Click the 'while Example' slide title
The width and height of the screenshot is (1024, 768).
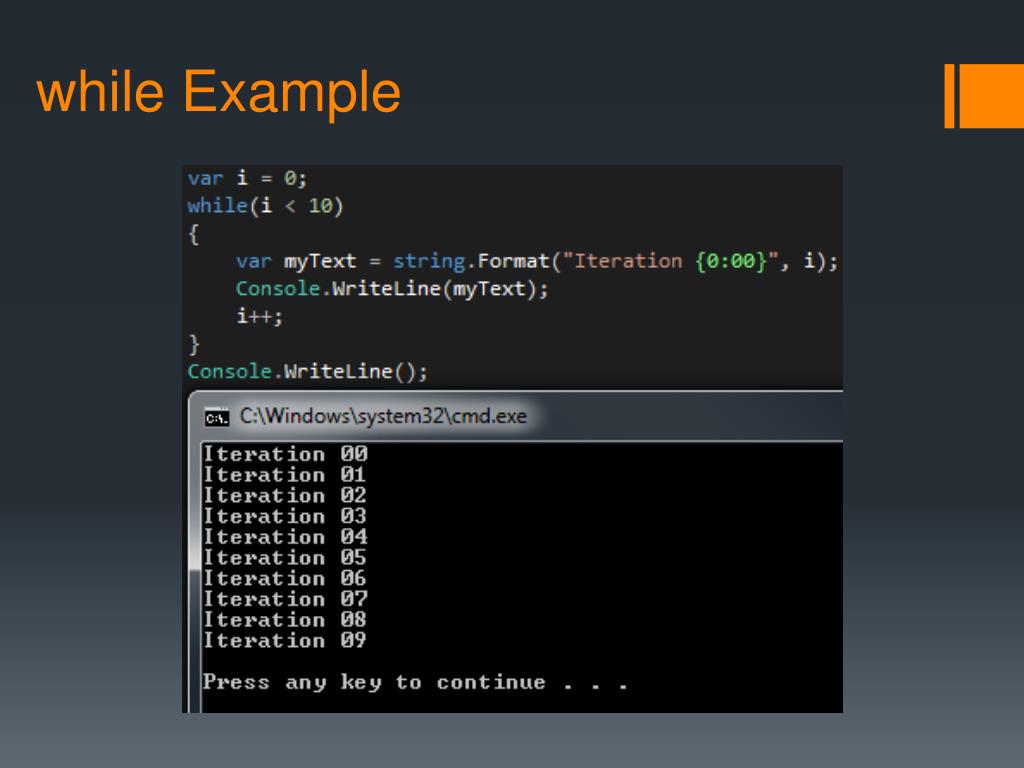tap(219, 92)
